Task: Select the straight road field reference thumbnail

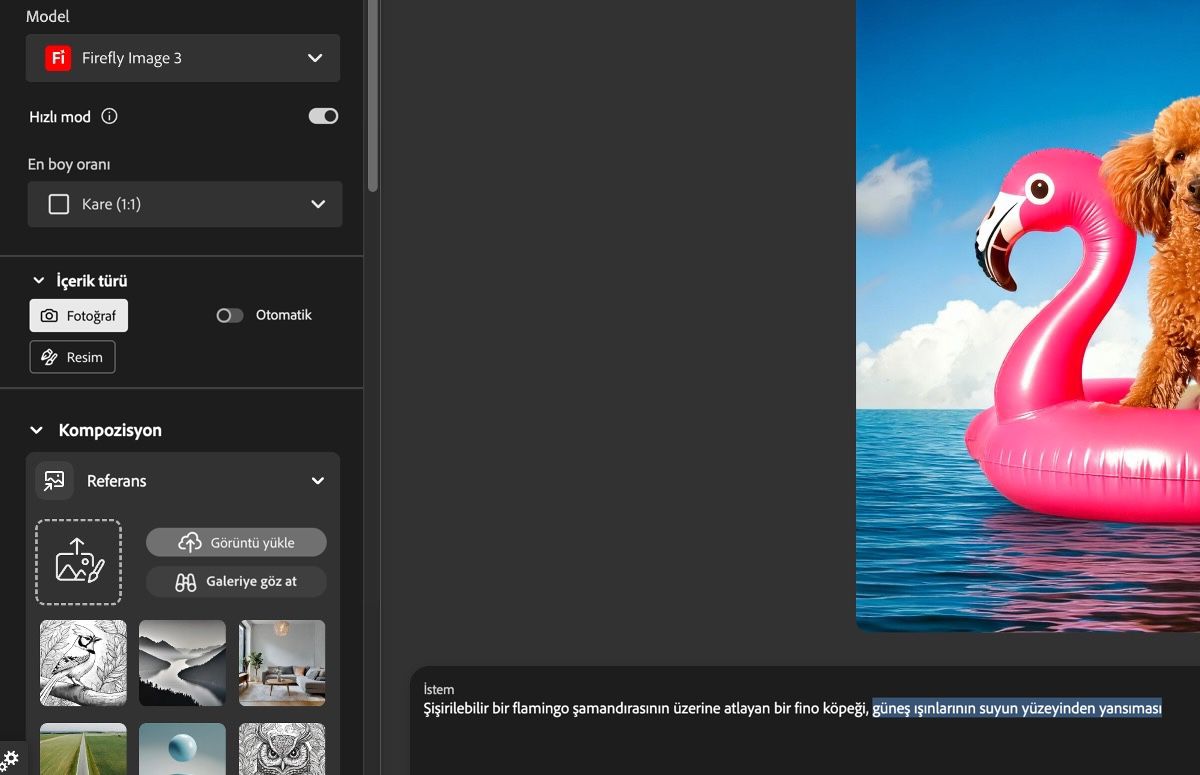Action: [83, 749]
